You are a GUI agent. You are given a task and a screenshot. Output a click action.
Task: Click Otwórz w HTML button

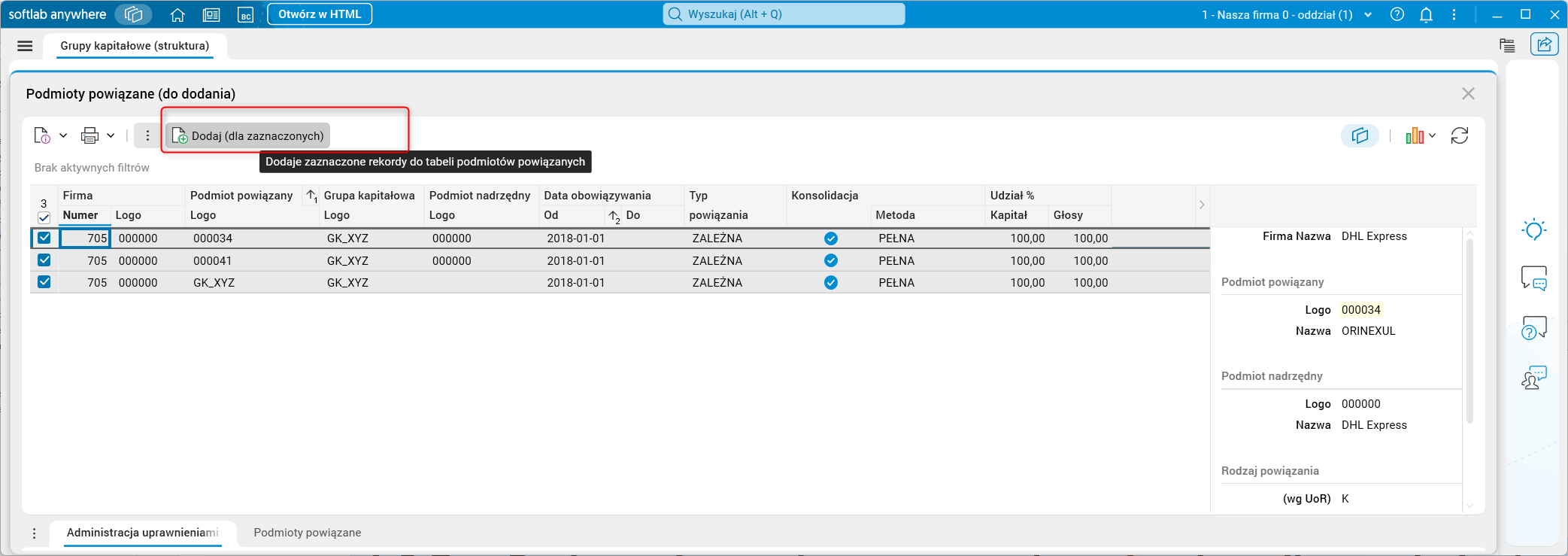(x=320, y=14)
